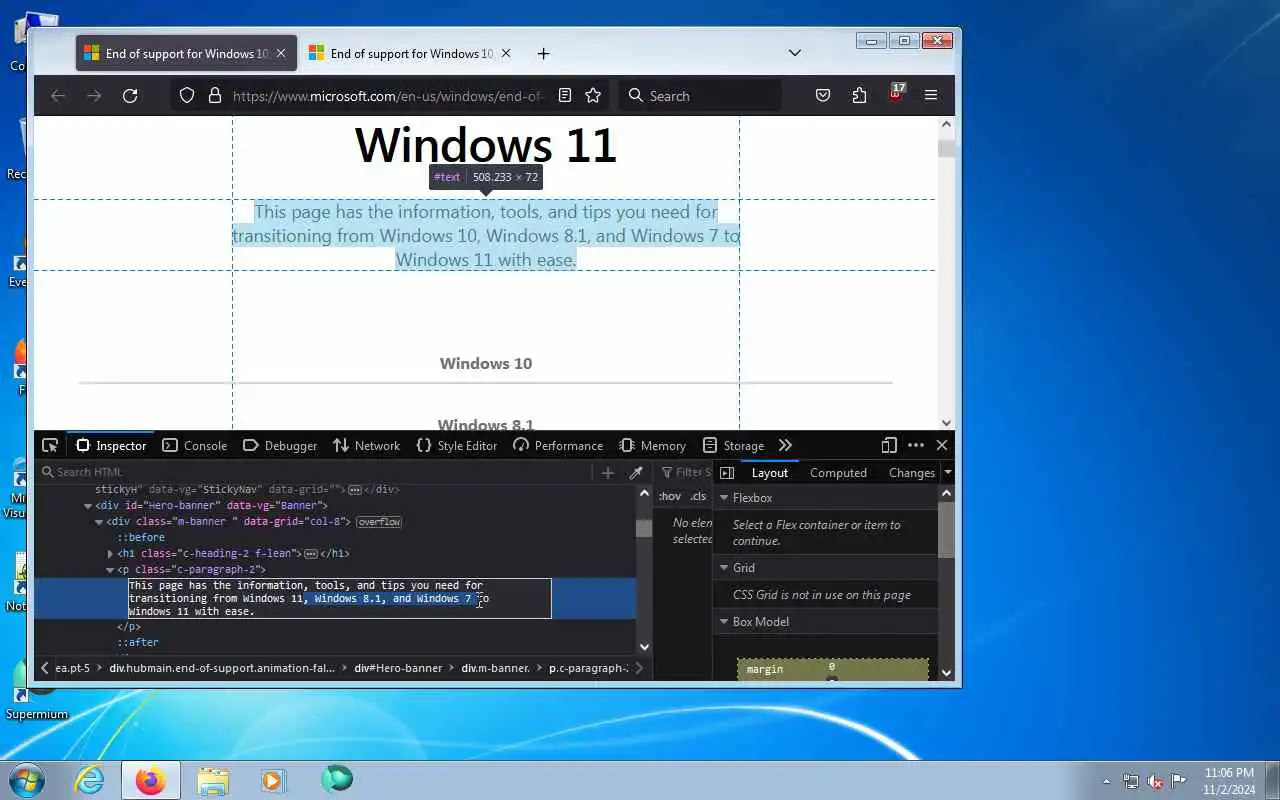1280x800 pixels.
Task: Click the Firefox Search box
Action: tap(700, 96)
